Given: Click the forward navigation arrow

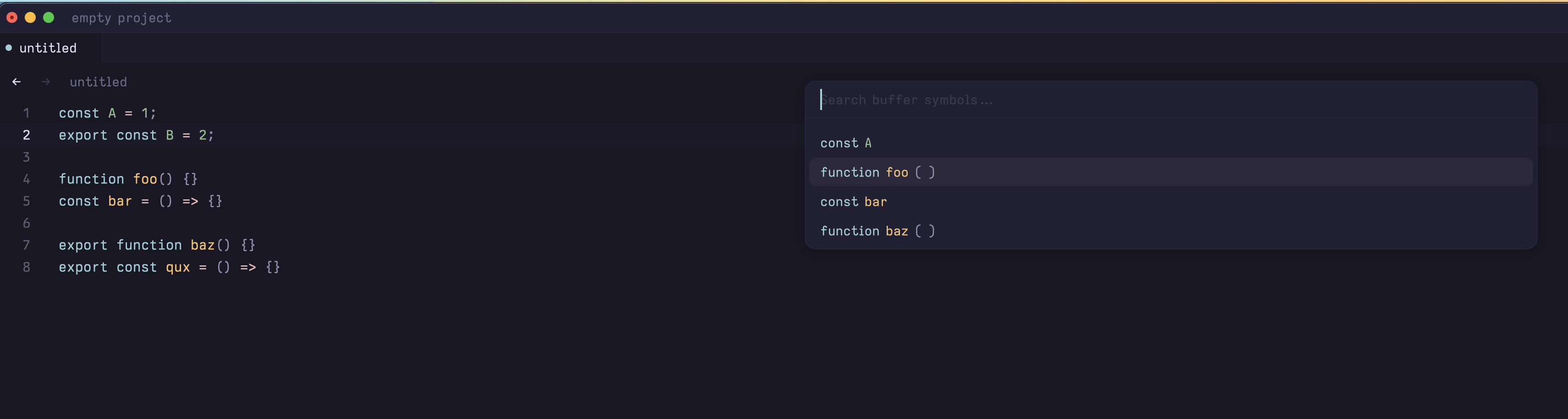Looking at the screenshot, I should click(x=46, y=81).
